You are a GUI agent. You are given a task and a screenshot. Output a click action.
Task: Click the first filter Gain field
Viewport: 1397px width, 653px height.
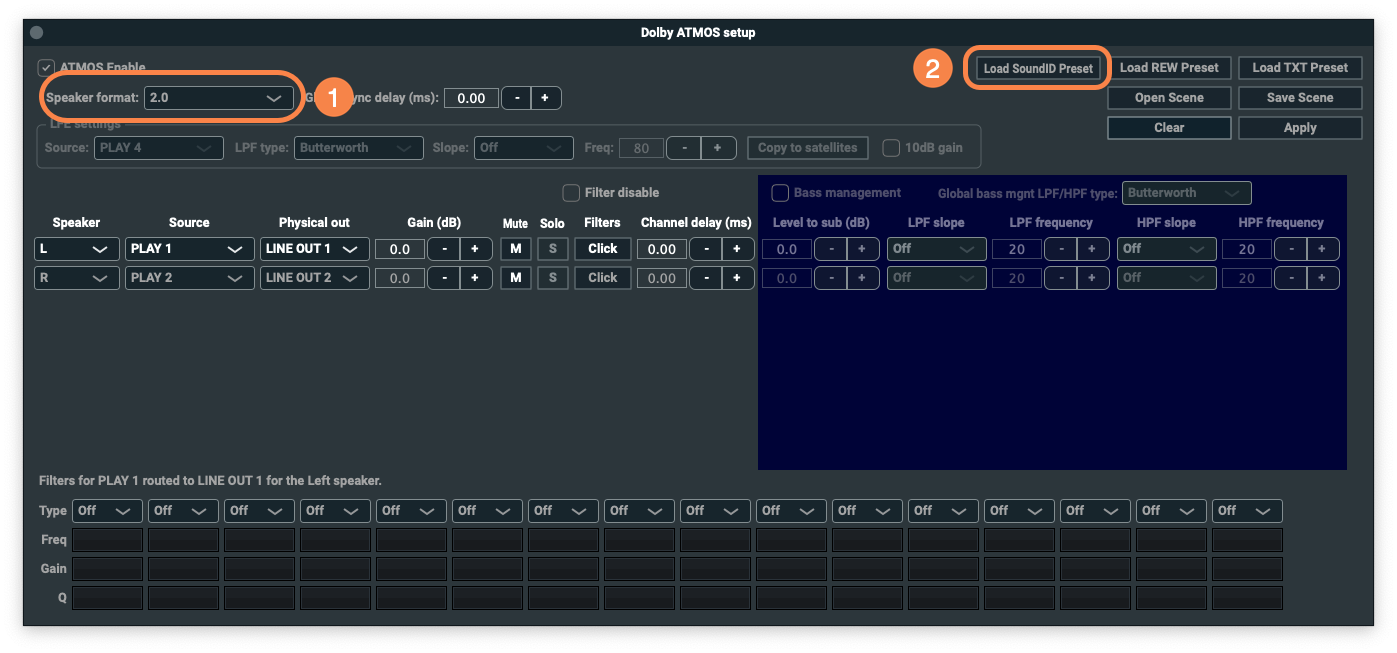pos(107,569)
